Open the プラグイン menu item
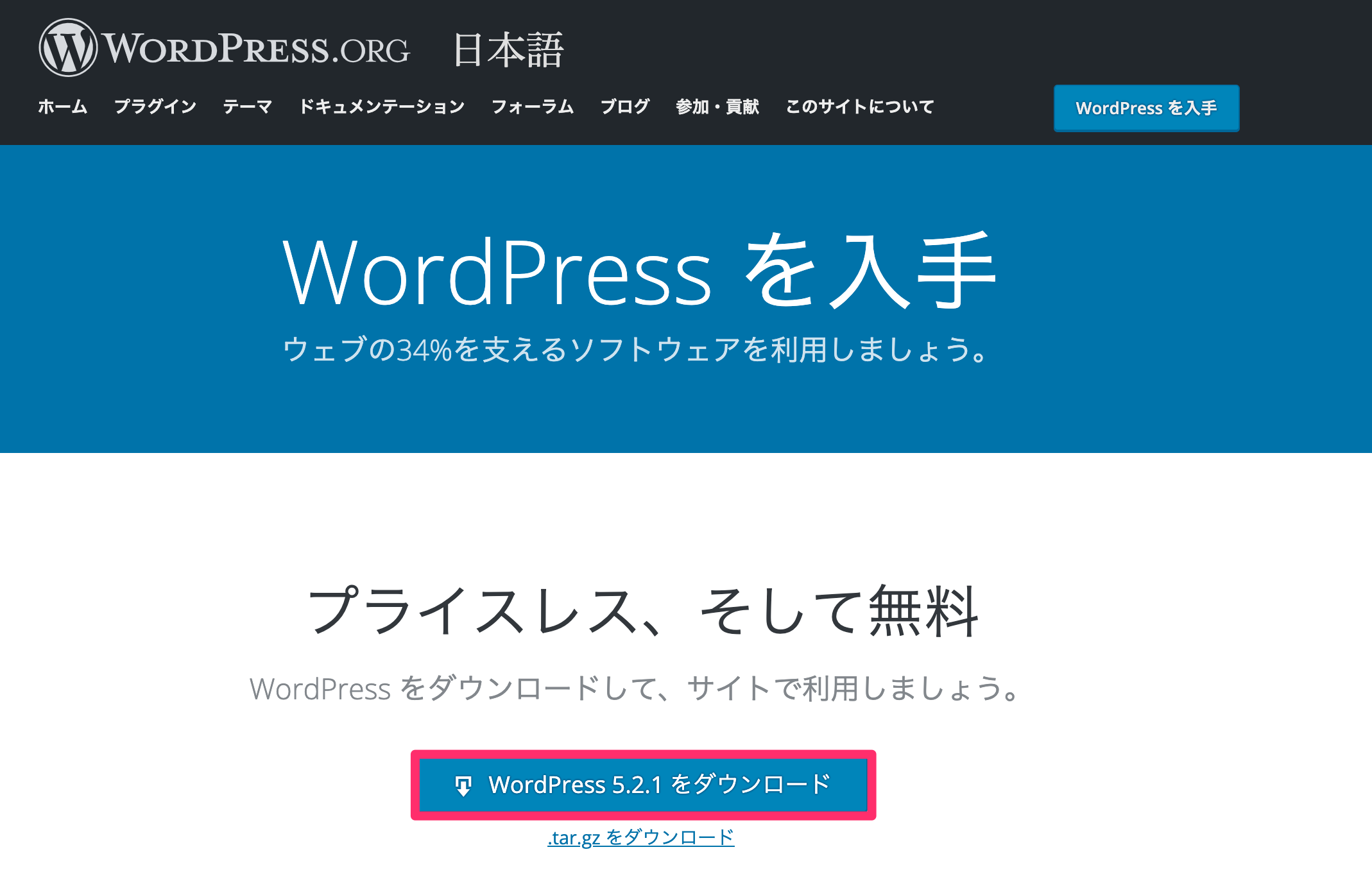Screen dimensions: 1372x888 point(155,107)
